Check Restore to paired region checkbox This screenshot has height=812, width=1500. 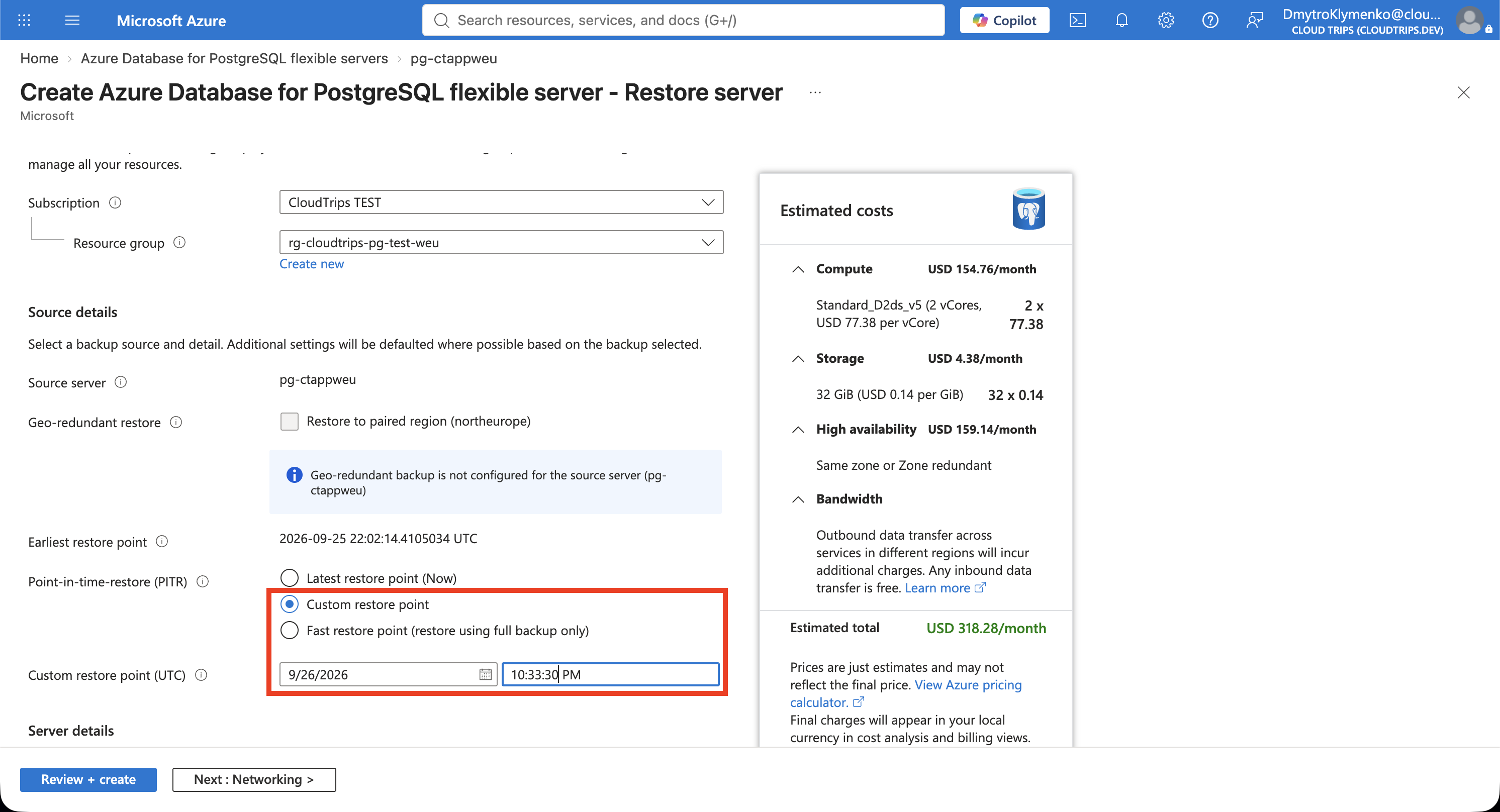(290, 421)
